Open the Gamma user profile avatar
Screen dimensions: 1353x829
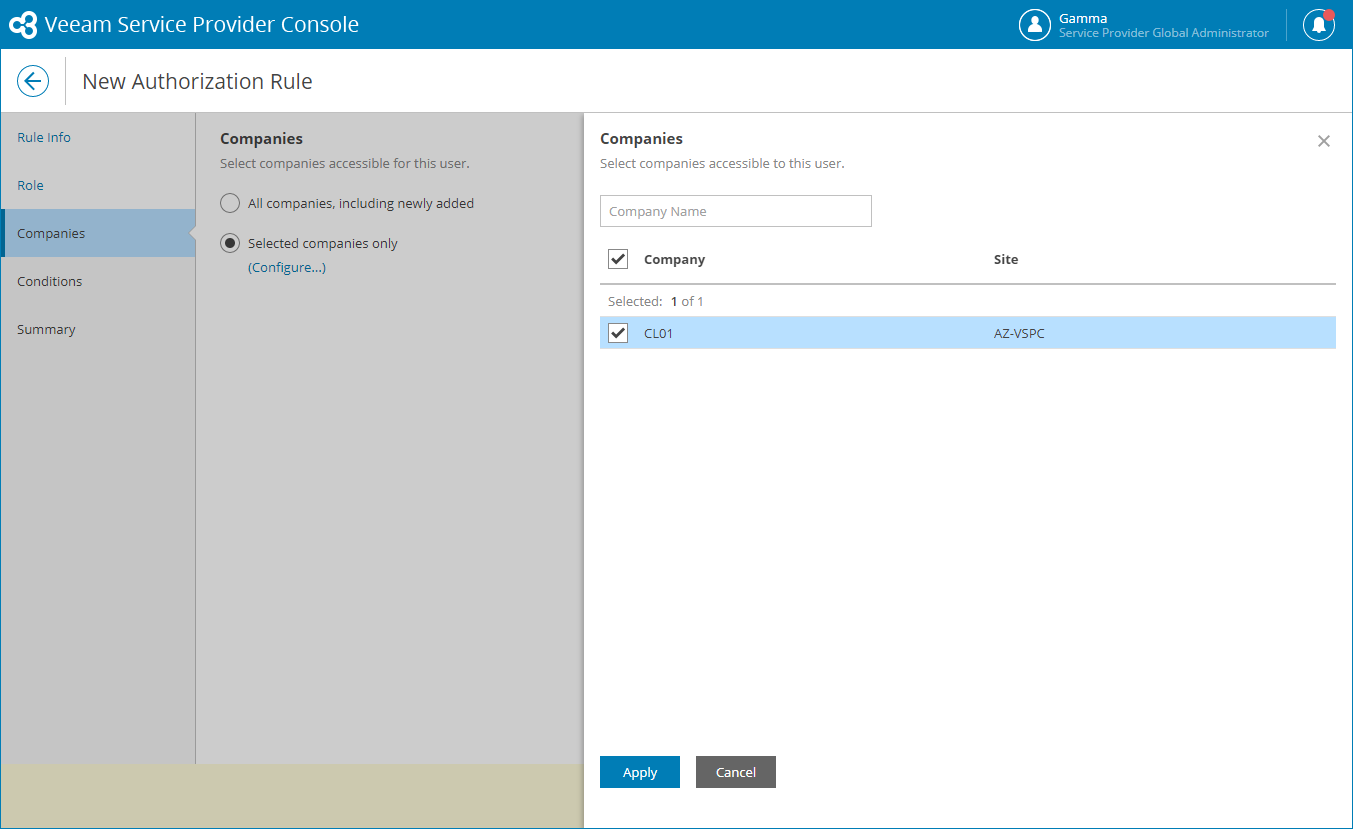[x=1034, y=25]
